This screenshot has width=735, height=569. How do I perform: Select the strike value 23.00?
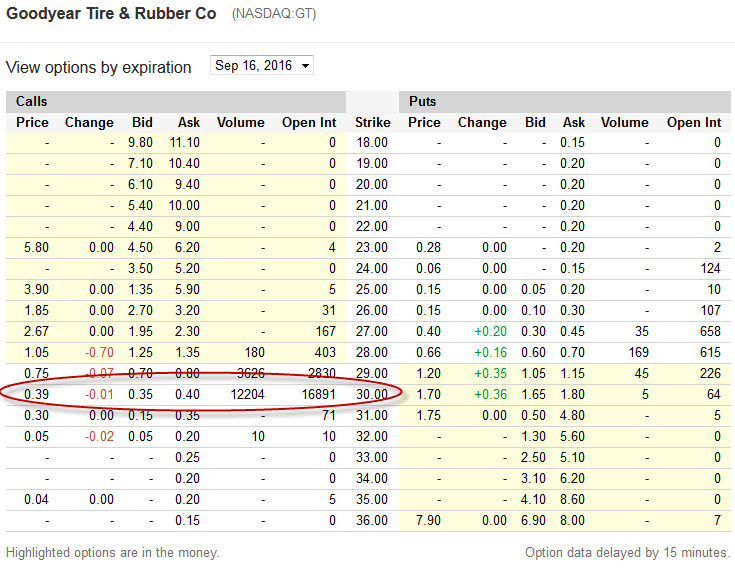click(372, 247)
